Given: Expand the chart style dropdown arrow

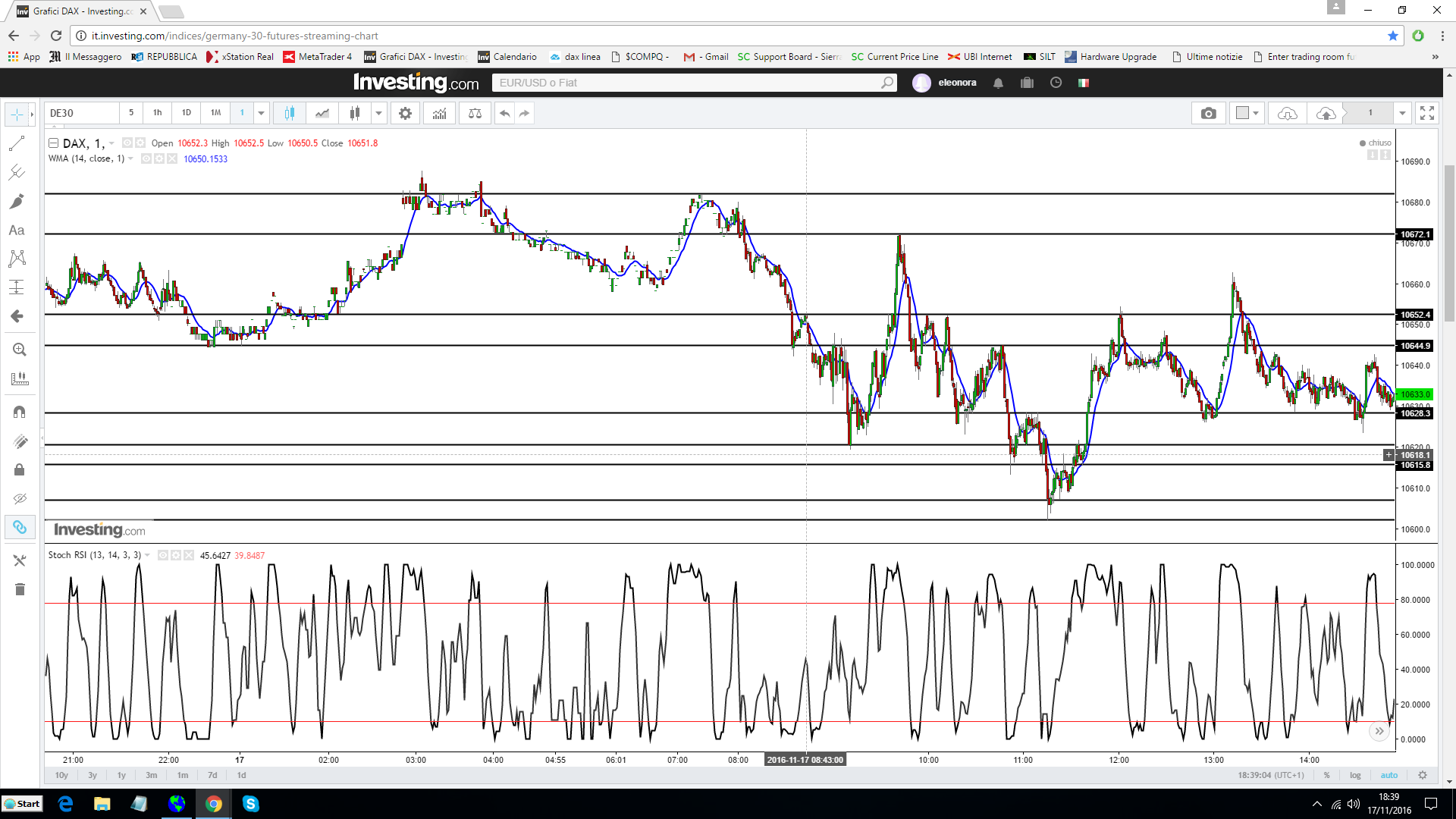Looking at the screenshot, I should coord(378,113).
